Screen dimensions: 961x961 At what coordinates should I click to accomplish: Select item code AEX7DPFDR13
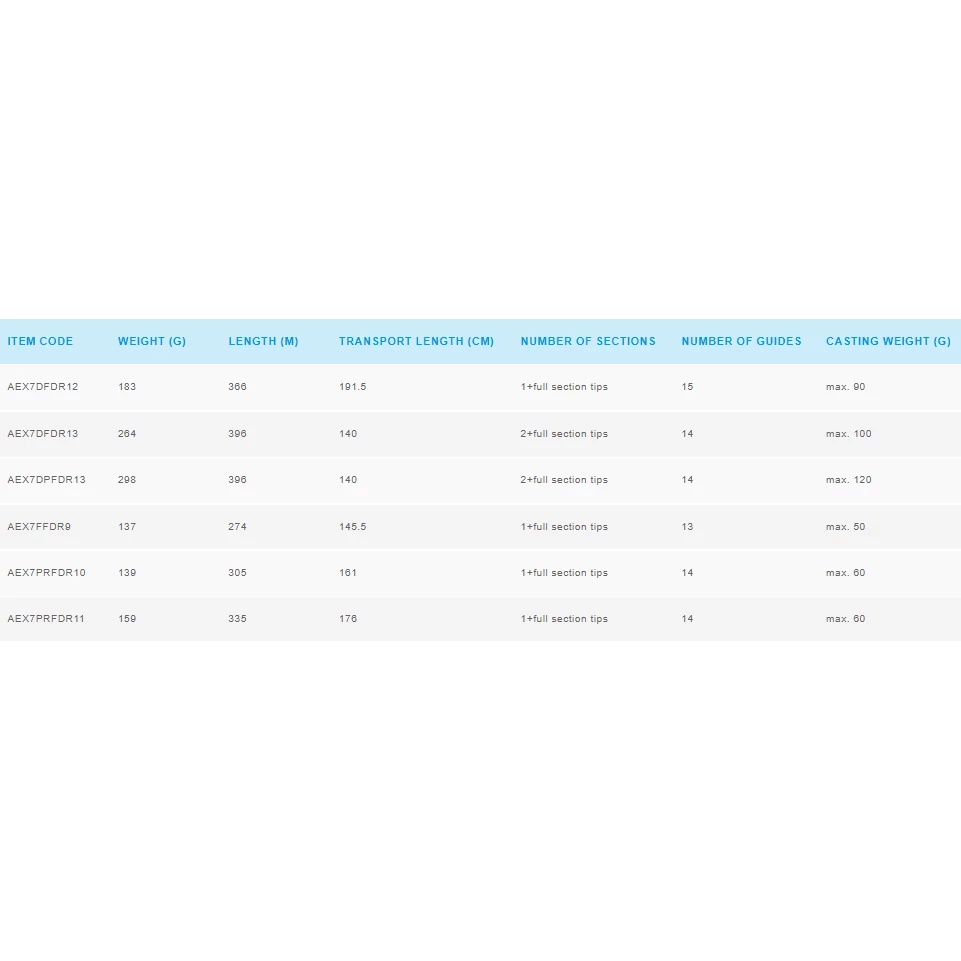coord(47,480)
